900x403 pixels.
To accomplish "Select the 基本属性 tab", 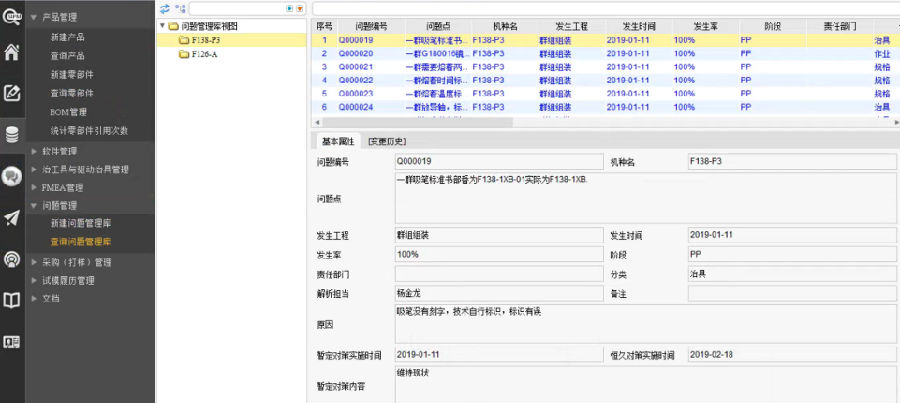I will 336,141.
